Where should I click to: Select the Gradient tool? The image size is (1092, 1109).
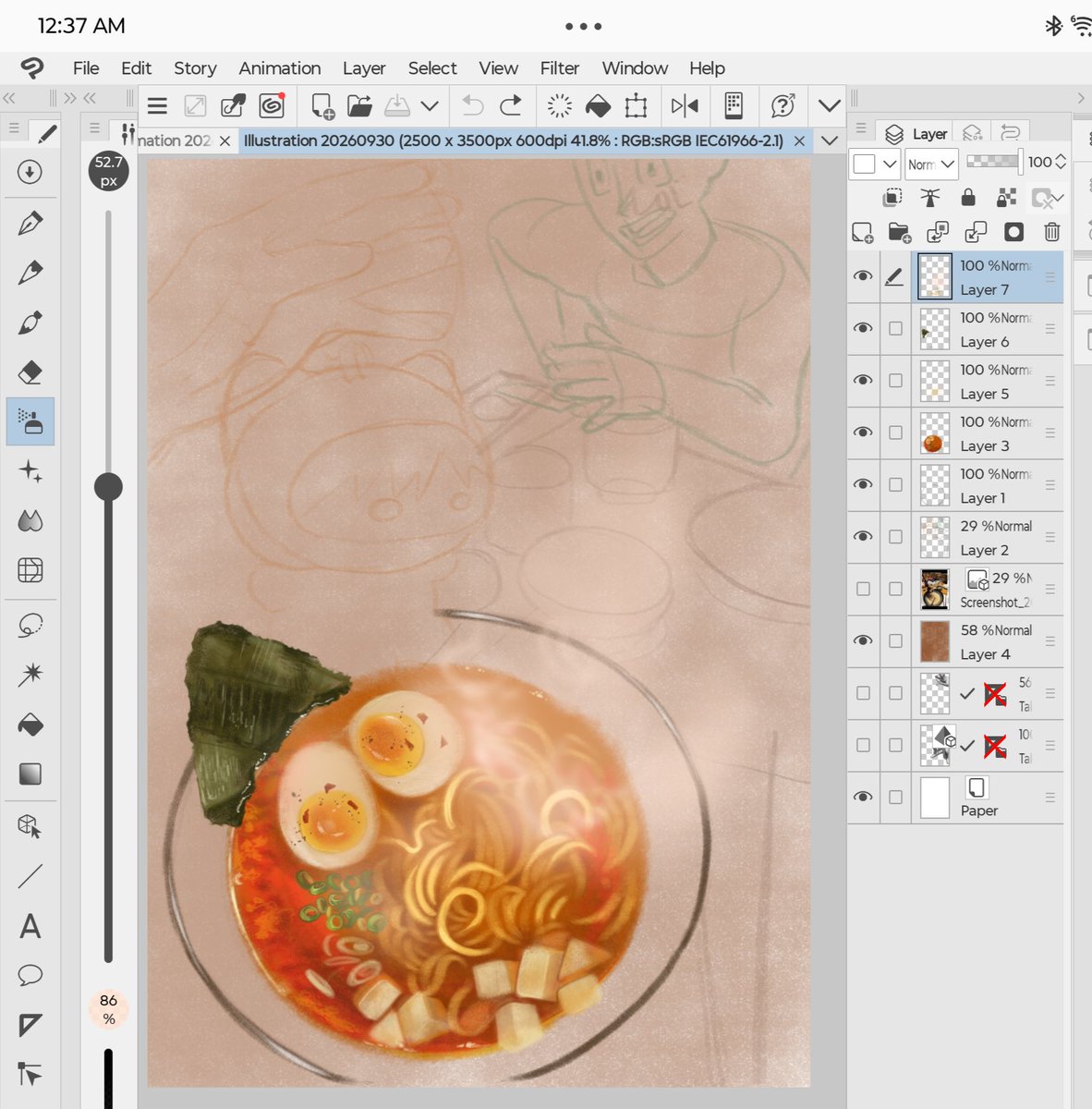pyautogui.click(x=30, y=774)
